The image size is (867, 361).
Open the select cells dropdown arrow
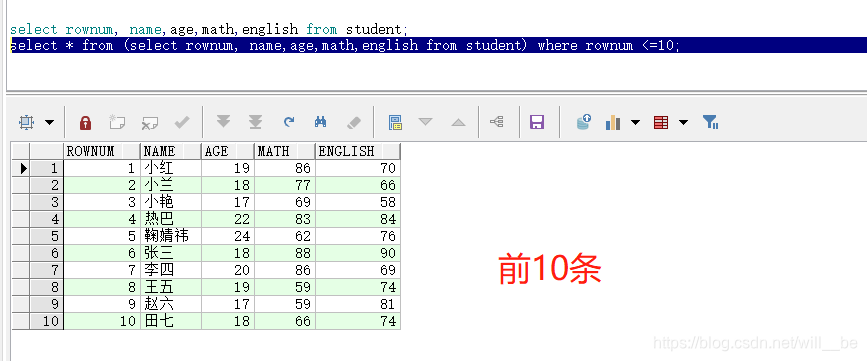point(50,122)
